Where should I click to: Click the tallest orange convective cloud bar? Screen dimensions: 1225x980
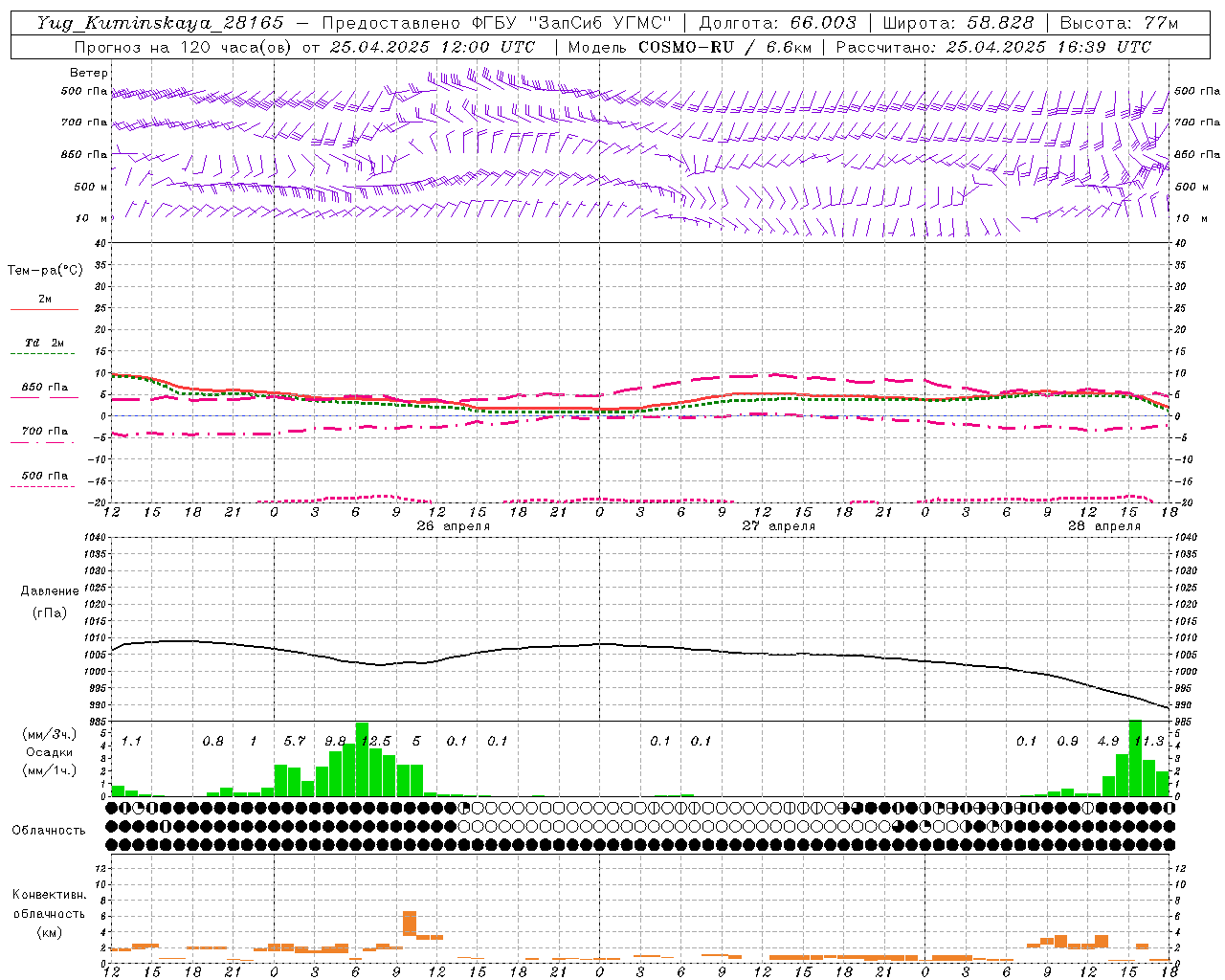point(410,924)
